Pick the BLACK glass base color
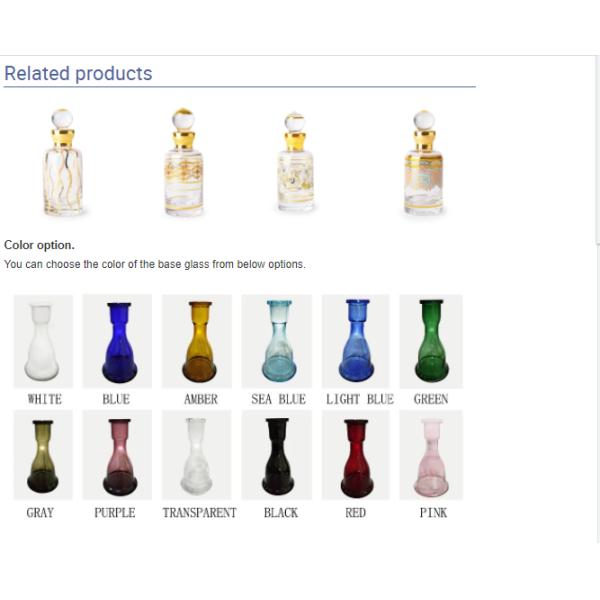This screenshot has width=600, height=600. pyautogui.click(x=277, y=455)
